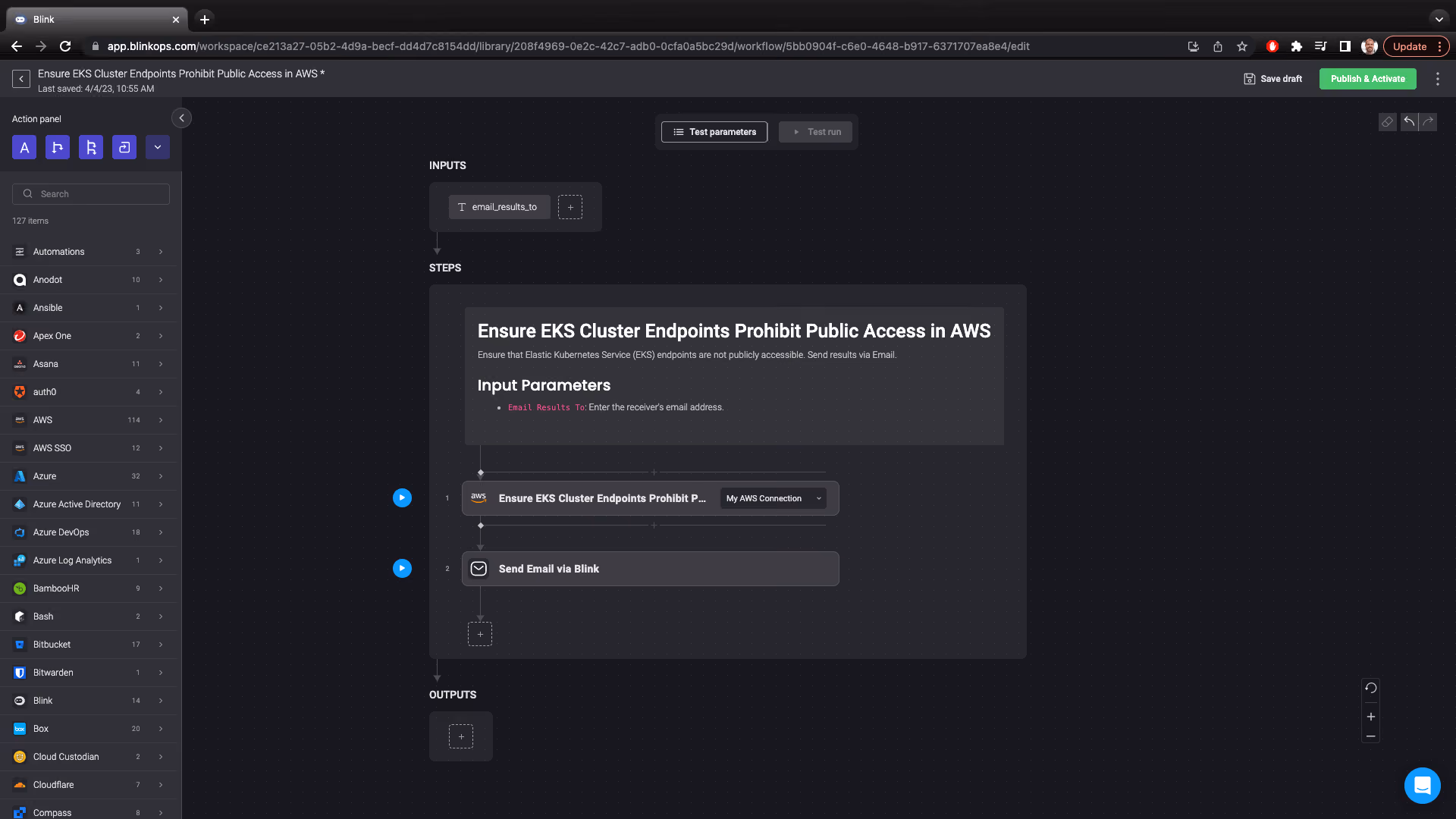This screenshot has width=1456, height=819.
Task: Select the third purple flow icon in Action panel
Action: coord(91,148)
